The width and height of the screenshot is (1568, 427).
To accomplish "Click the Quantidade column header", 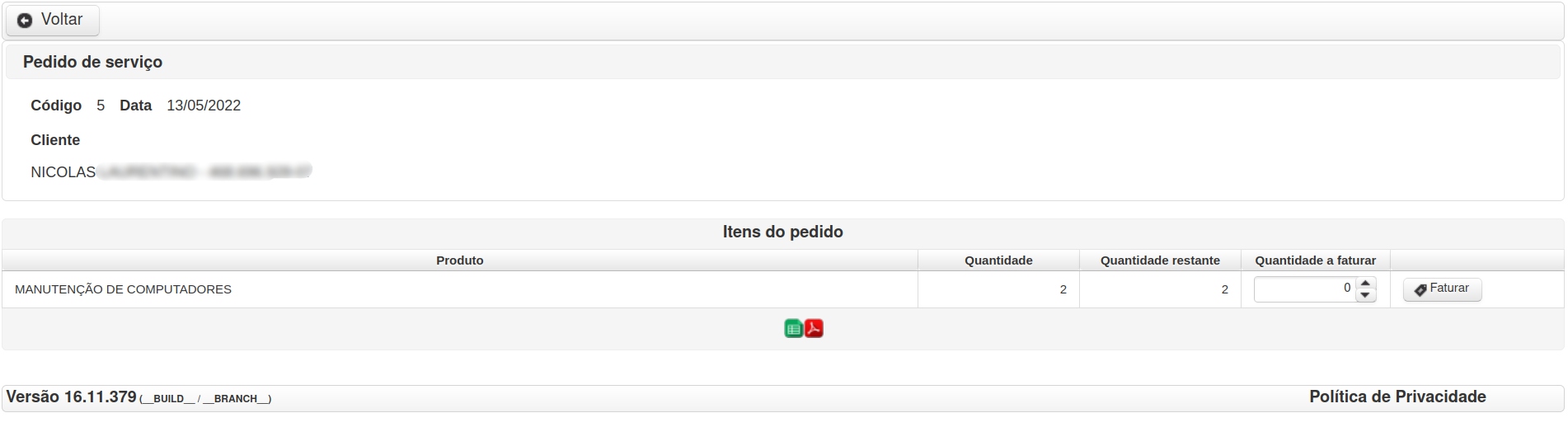I will [x=998, y=260].
